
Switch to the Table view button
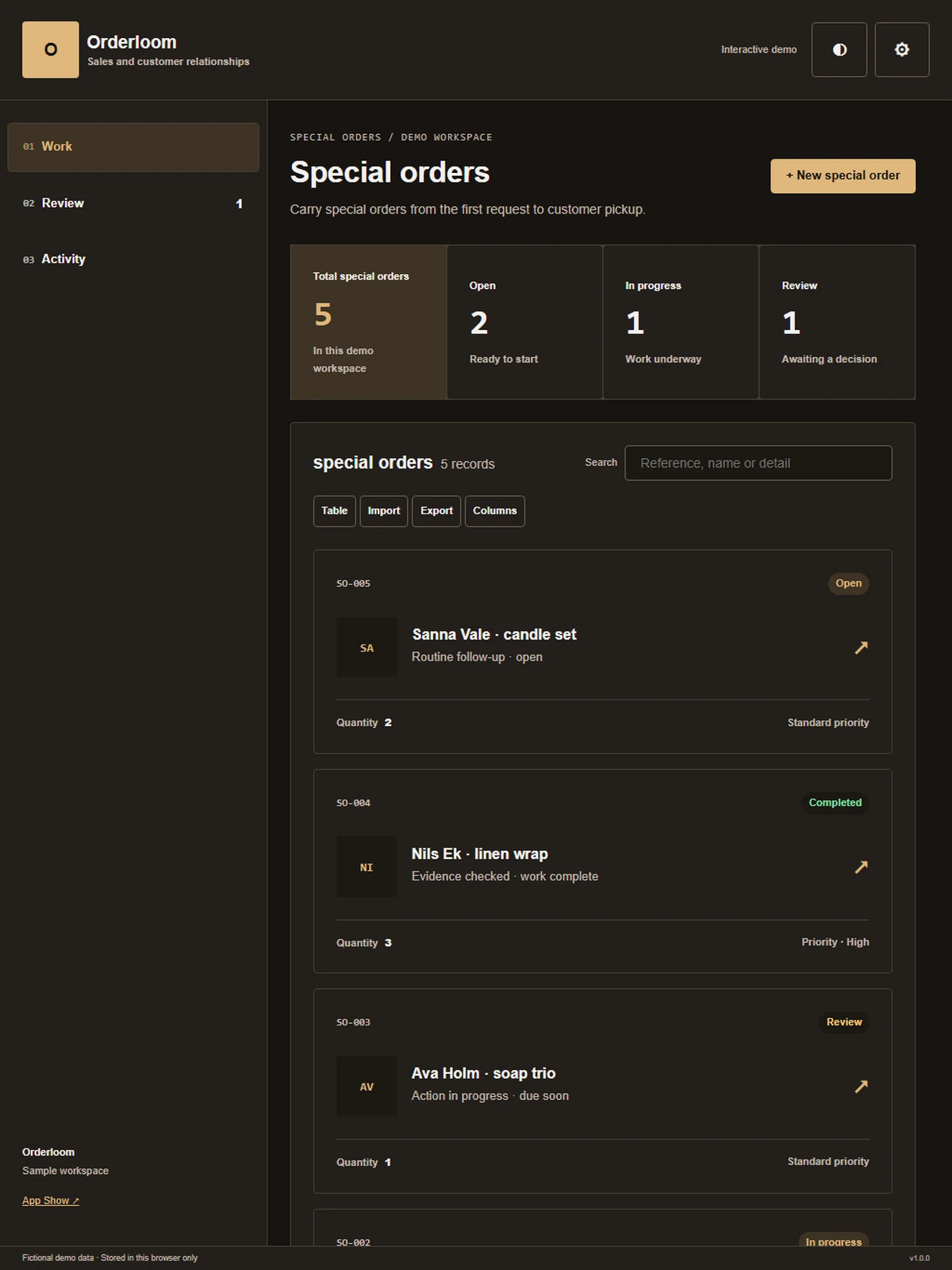(x=334, y=511)
